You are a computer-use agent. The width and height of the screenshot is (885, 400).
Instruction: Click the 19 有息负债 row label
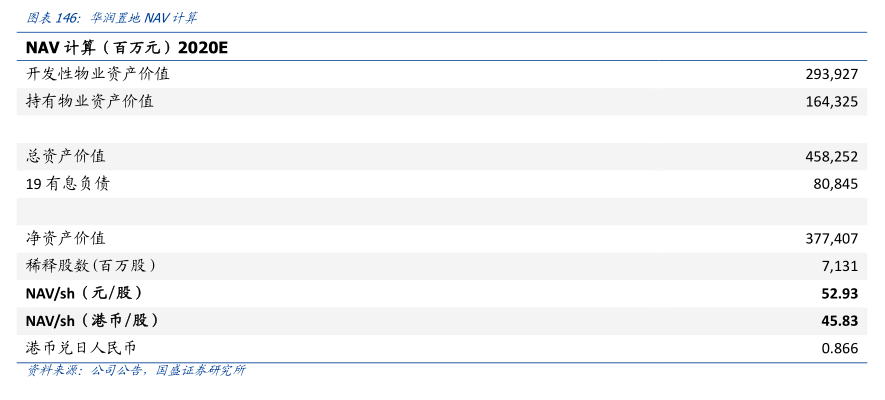(x=67, y=183)
